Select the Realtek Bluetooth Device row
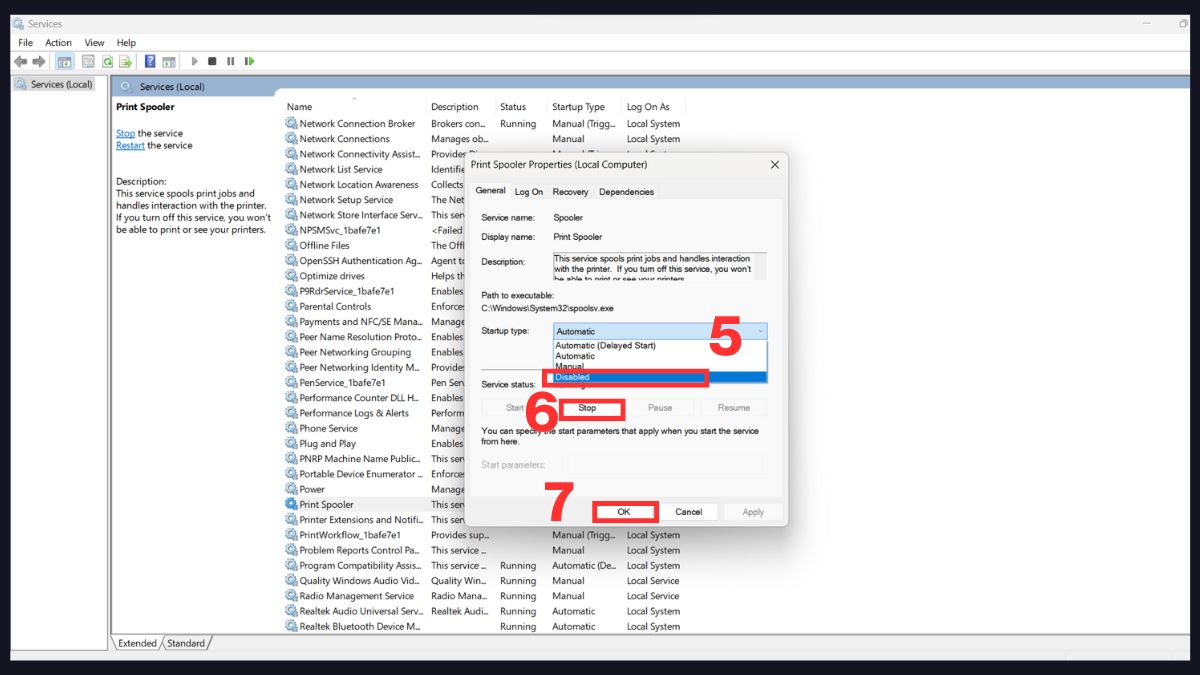The width and height of the screenshot is (1200, 675). 486,626
